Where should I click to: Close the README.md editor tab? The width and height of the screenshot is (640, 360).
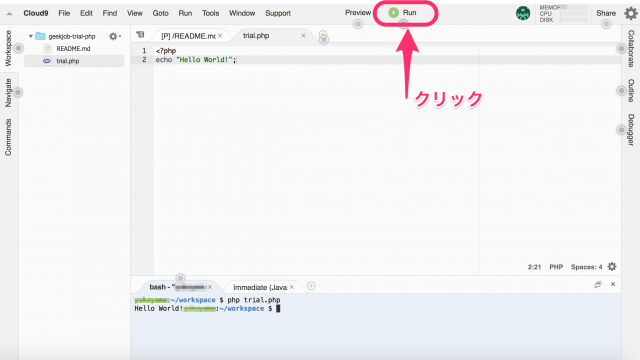coord(220,36)
